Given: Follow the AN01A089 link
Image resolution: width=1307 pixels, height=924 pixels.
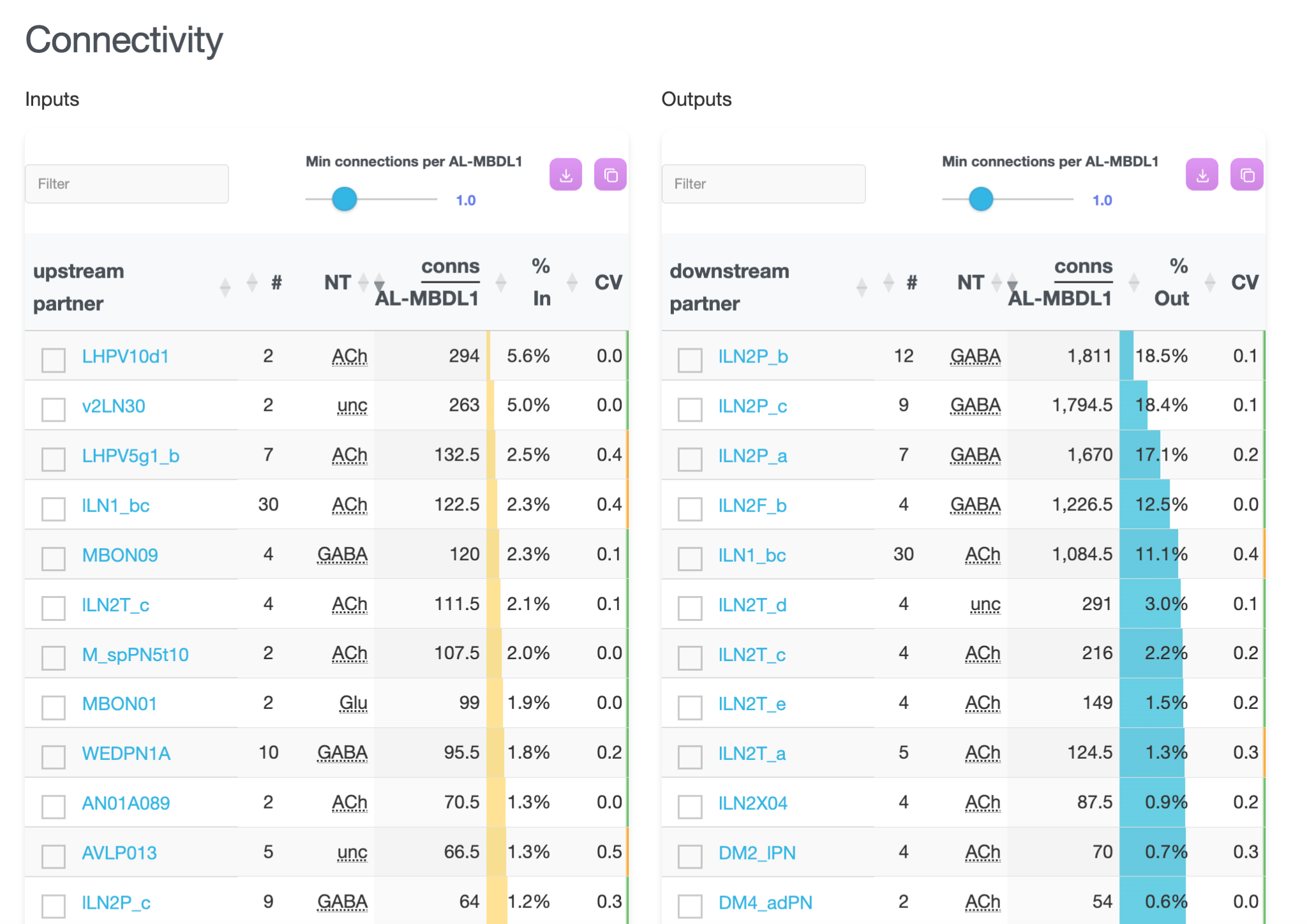Looking at the screenshot, I should tap(126, 803).
